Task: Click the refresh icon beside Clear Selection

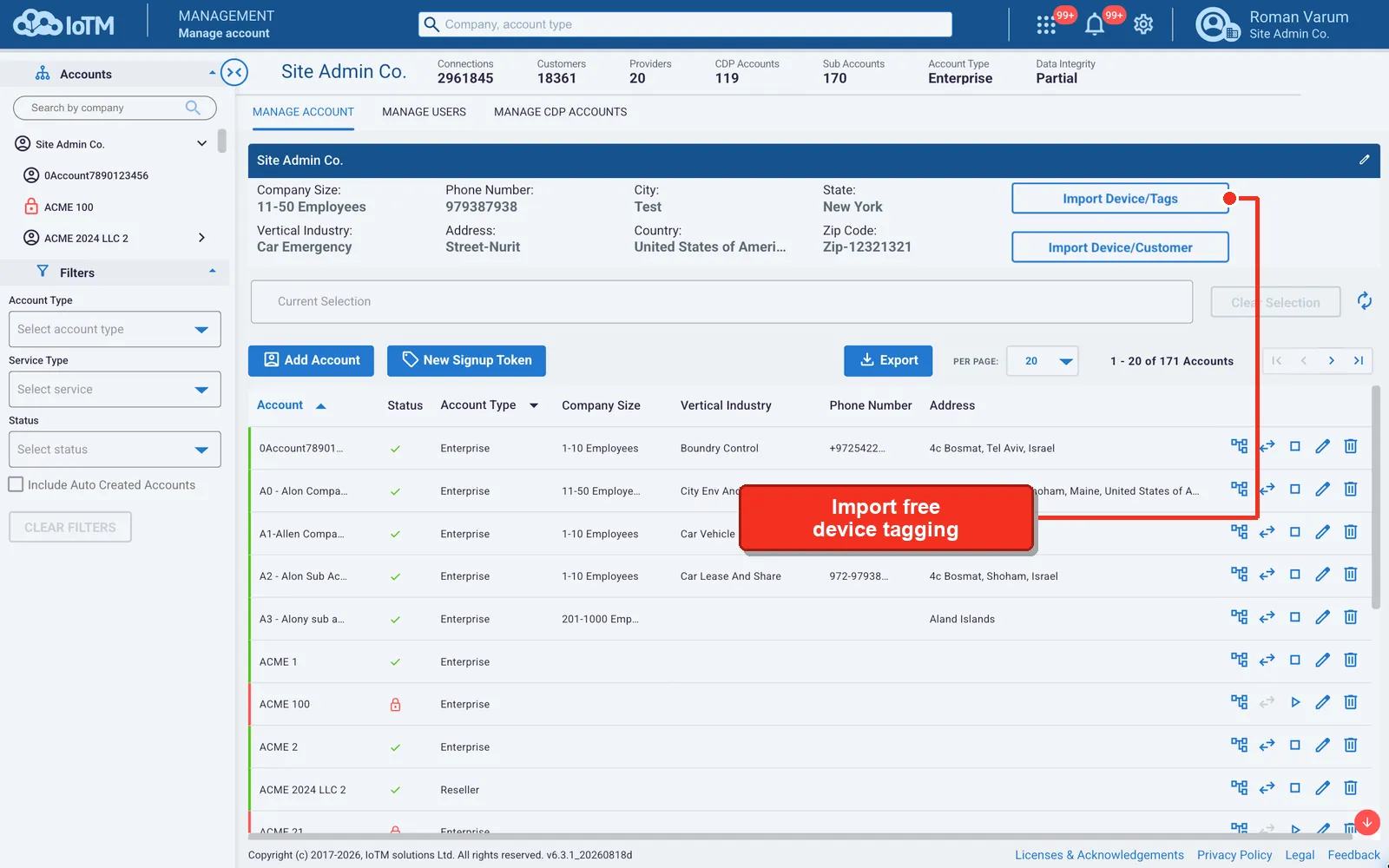Action: (1364, 301)
